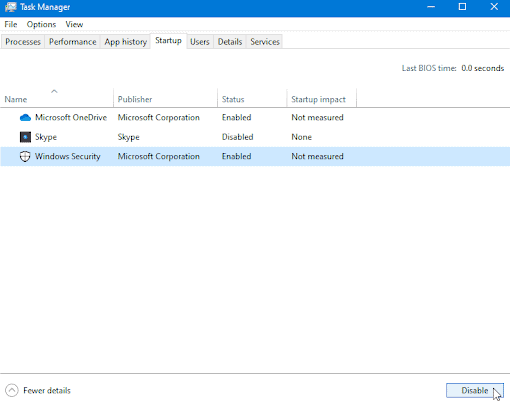This screenshot has height=407, width=510.
Task: Click the Disable button
Action: click(475, 390)
